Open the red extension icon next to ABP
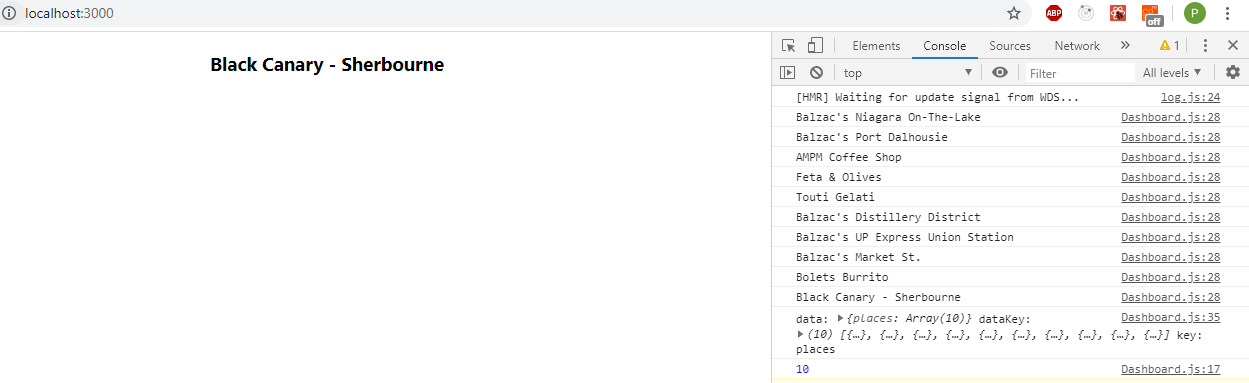This screenshot has width=1249, height=383. 1118,13
